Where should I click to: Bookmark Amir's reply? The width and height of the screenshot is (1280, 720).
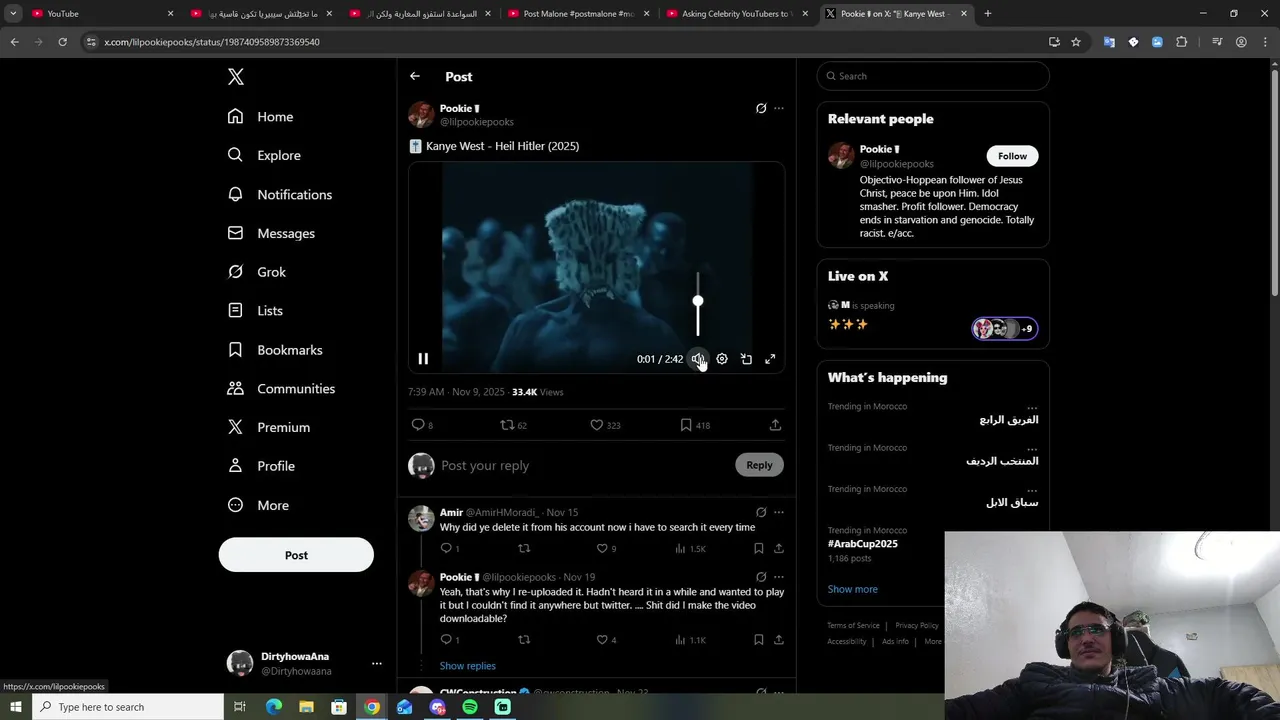pos(759,548)
